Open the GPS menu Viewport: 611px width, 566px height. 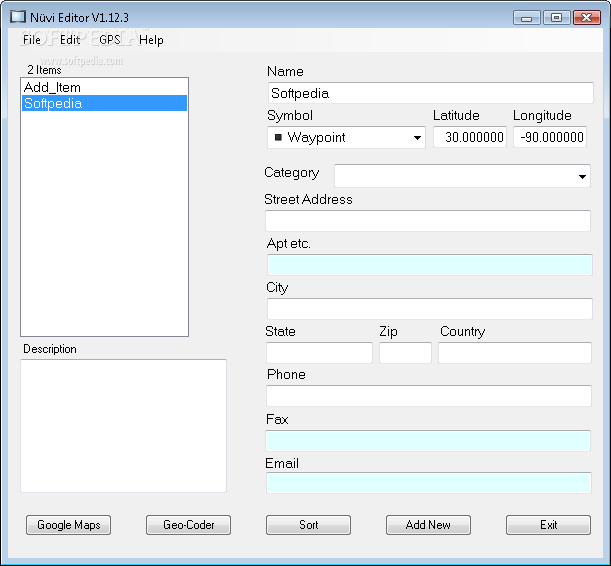point(109,40)
